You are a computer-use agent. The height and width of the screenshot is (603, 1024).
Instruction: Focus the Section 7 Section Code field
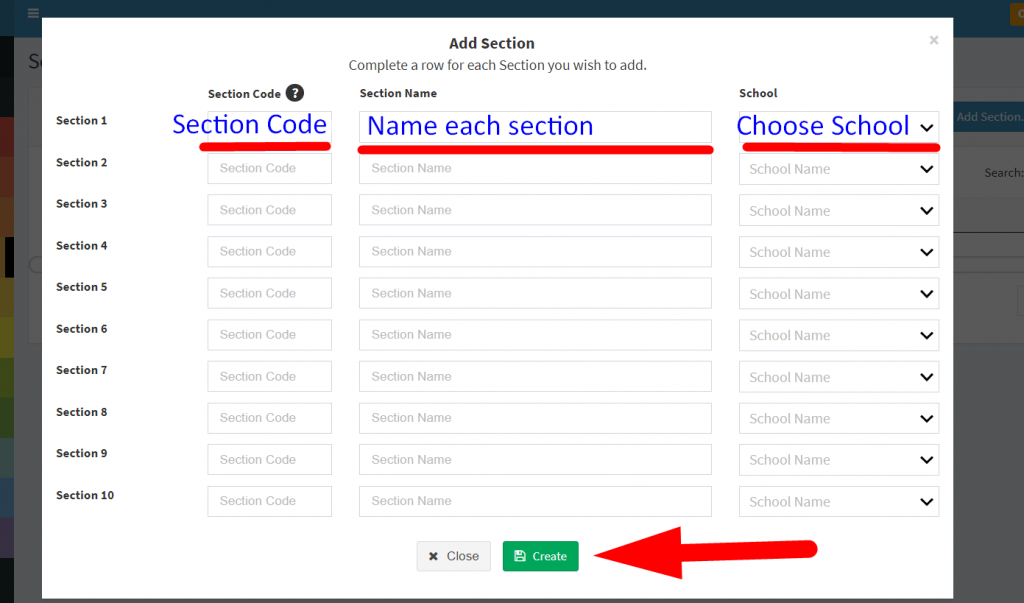tap(269, 376)
